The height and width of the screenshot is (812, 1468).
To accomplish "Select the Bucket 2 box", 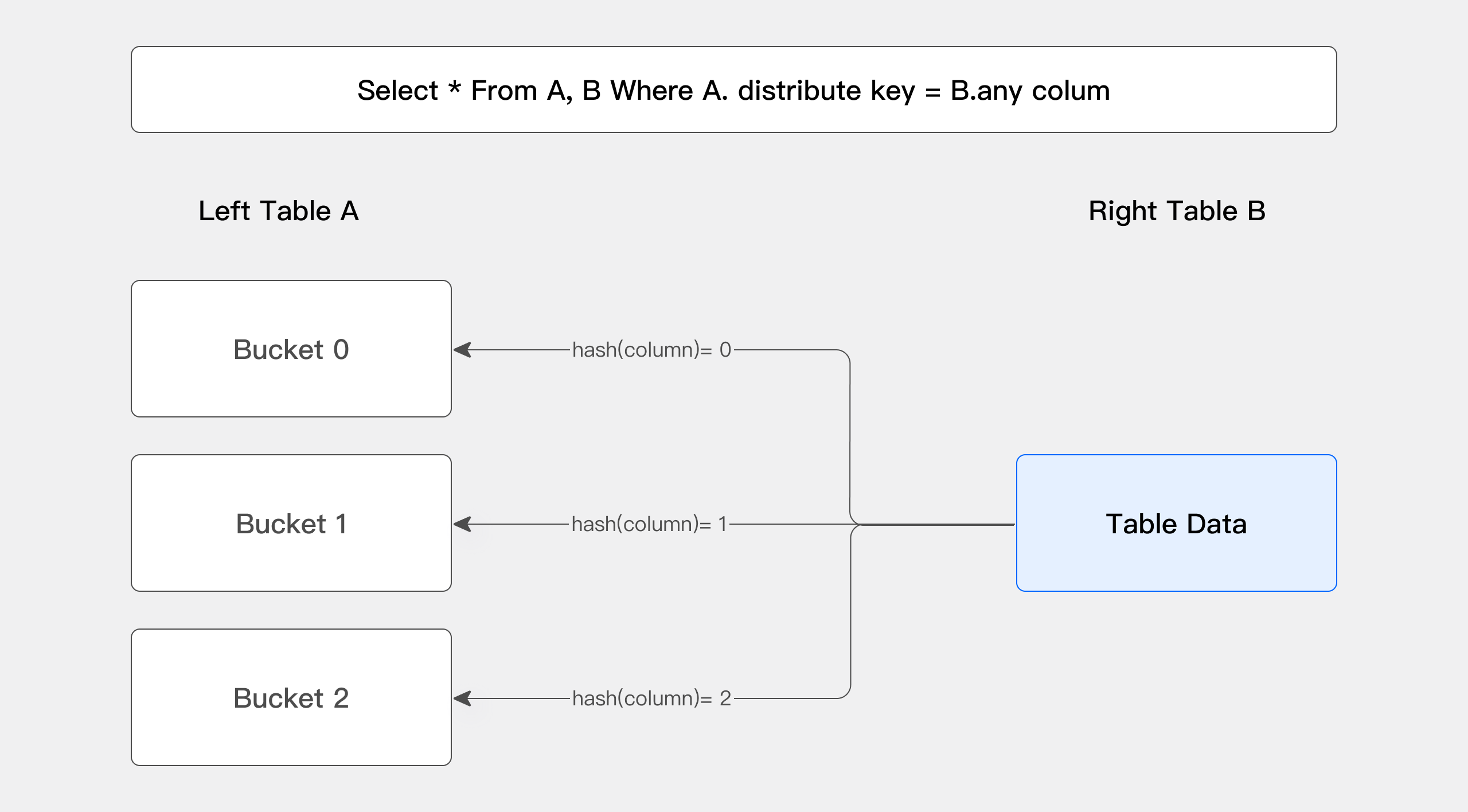I will pyautogui.click(x=291, y=697).
